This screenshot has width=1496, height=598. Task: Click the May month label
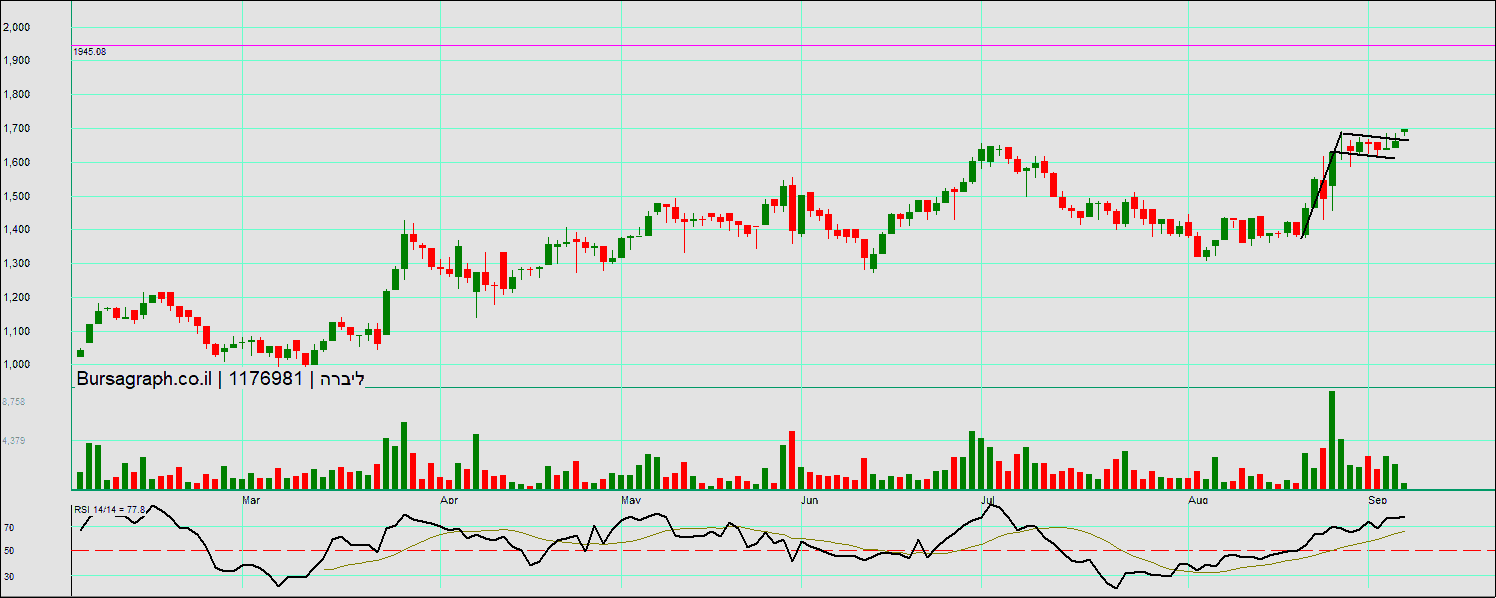[631, 498]
